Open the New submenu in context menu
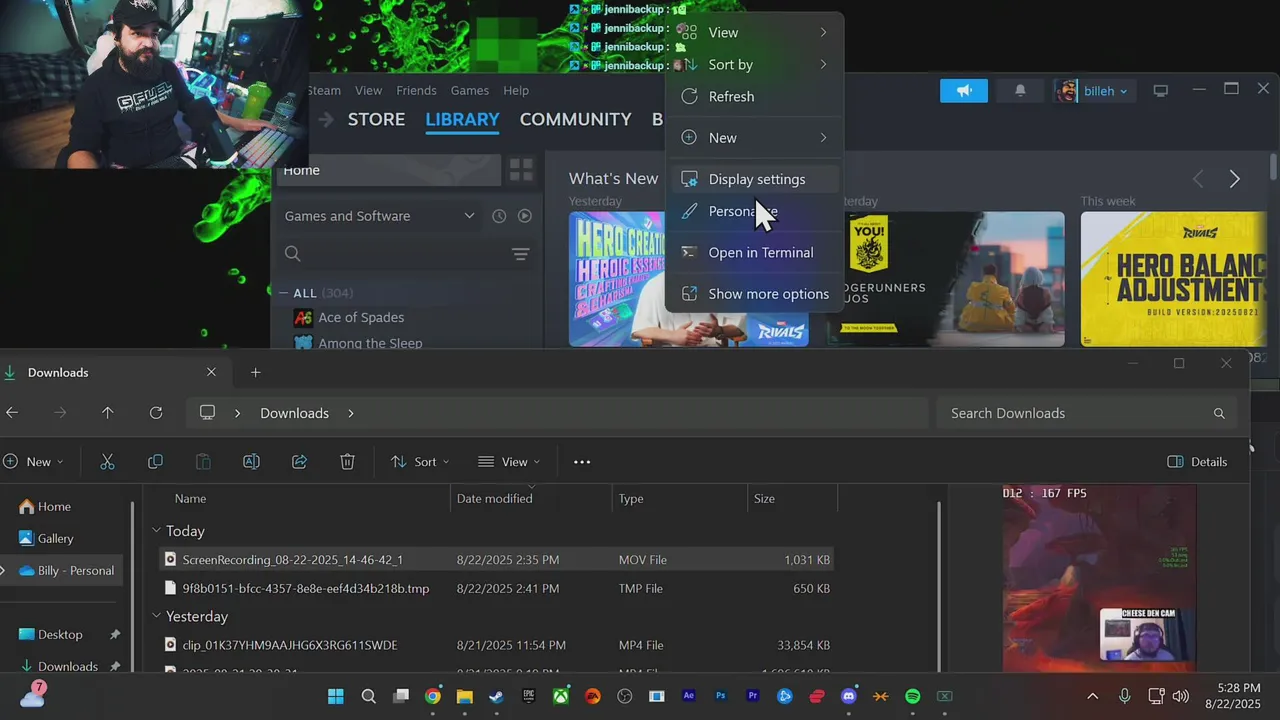This screenshot has height=720, width=1280. tap(755, 138)
